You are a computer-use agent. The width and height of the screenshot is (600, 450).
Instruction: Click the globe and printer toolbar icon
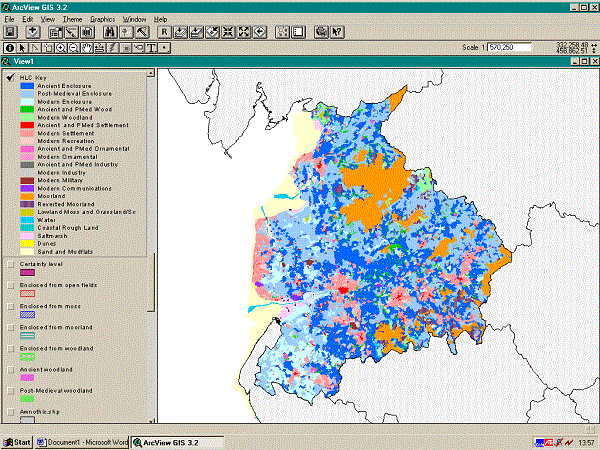(321, 32)
